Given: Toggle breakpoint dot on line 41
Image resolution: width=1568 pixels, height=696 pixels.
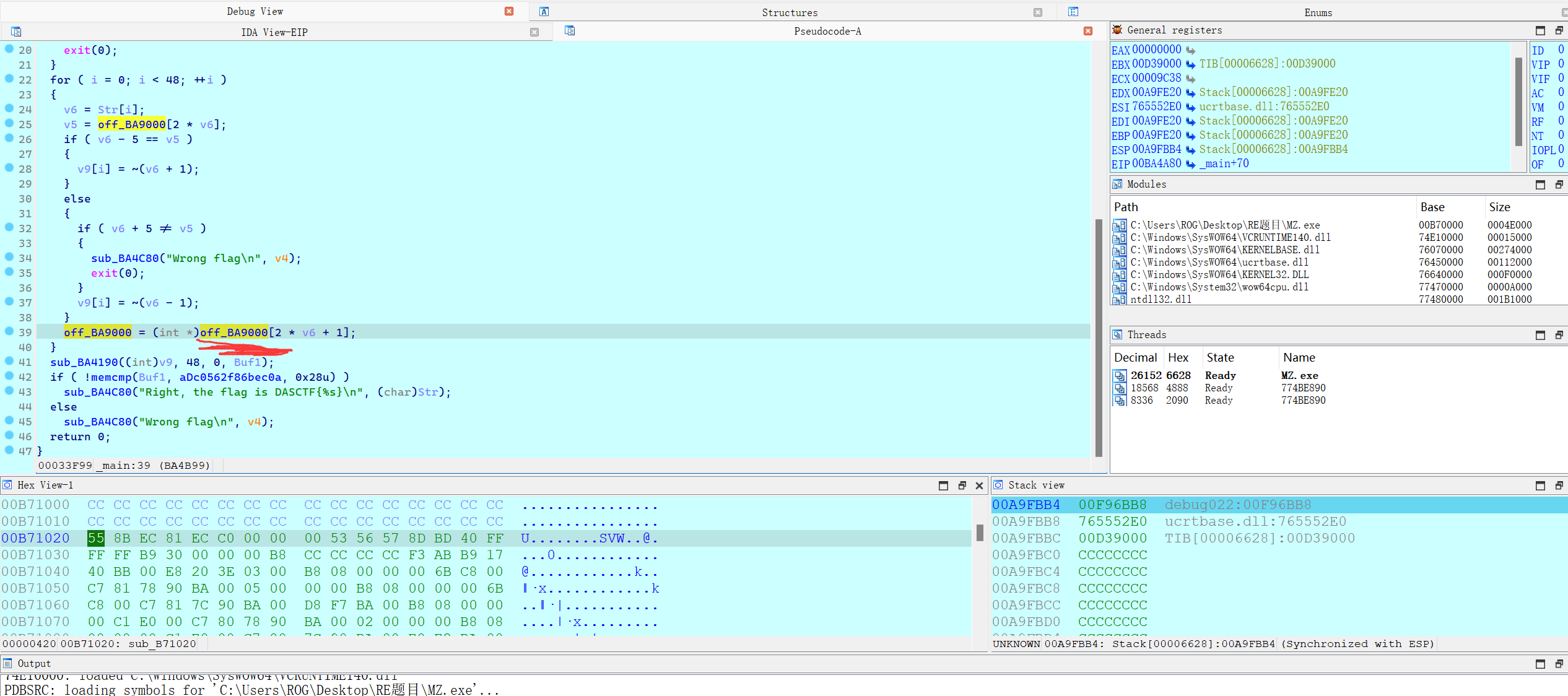Looking at the screenshot, I should tap(9, 361).
